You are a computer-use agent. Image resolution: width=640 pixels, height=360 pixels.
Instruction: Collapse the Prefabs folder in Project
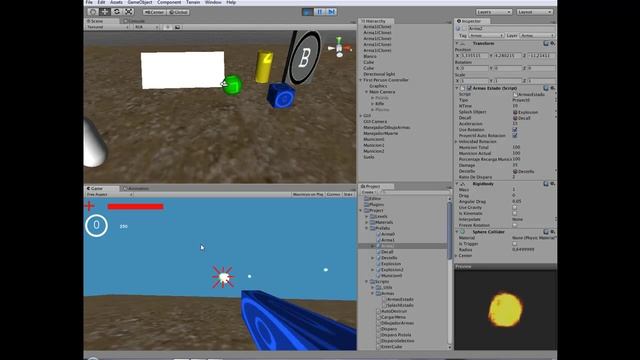367,228
